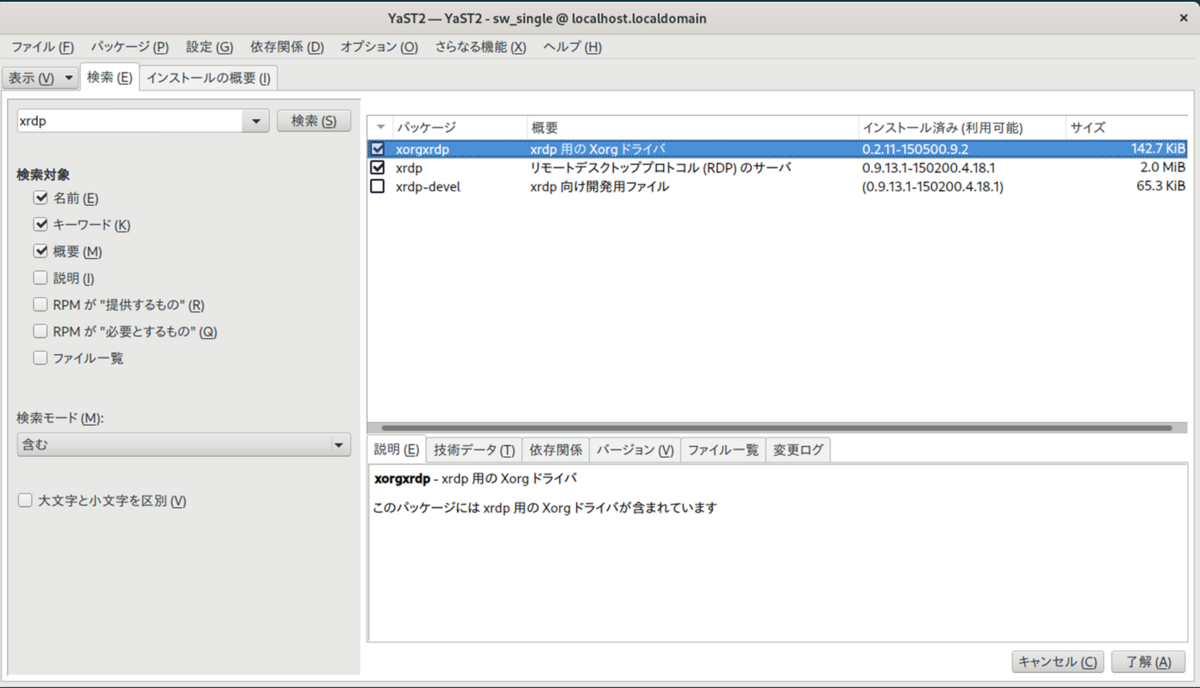The width and height of the screenshot is (1200, 688).
Task: Open the さらなる機能 (X) menu
Action: coord(480,47)
